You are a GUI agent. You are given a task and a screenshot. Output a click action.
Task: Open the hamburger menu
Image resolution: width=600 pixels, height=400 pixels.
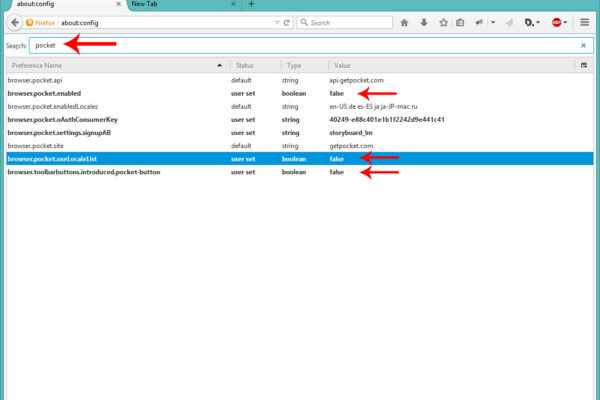pyautogui.click(x=584, y=22)
